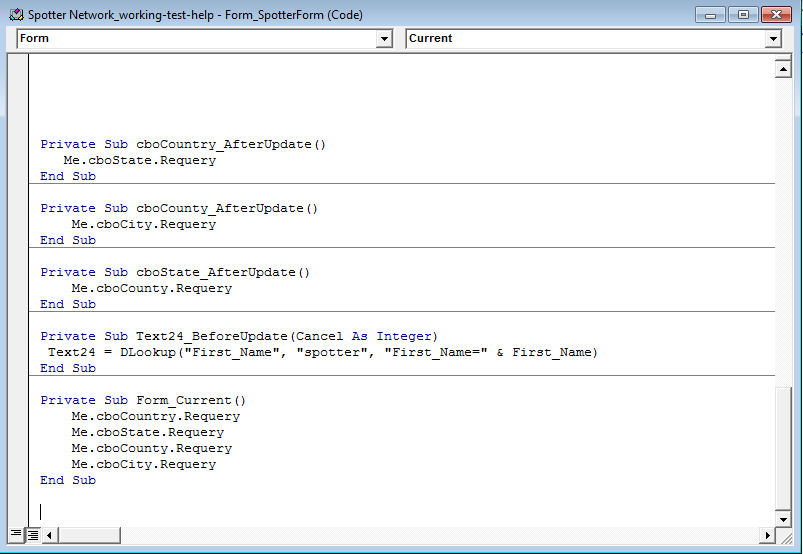Click horizontal scrollbar right arrow
803x554 pixels.
767,536
